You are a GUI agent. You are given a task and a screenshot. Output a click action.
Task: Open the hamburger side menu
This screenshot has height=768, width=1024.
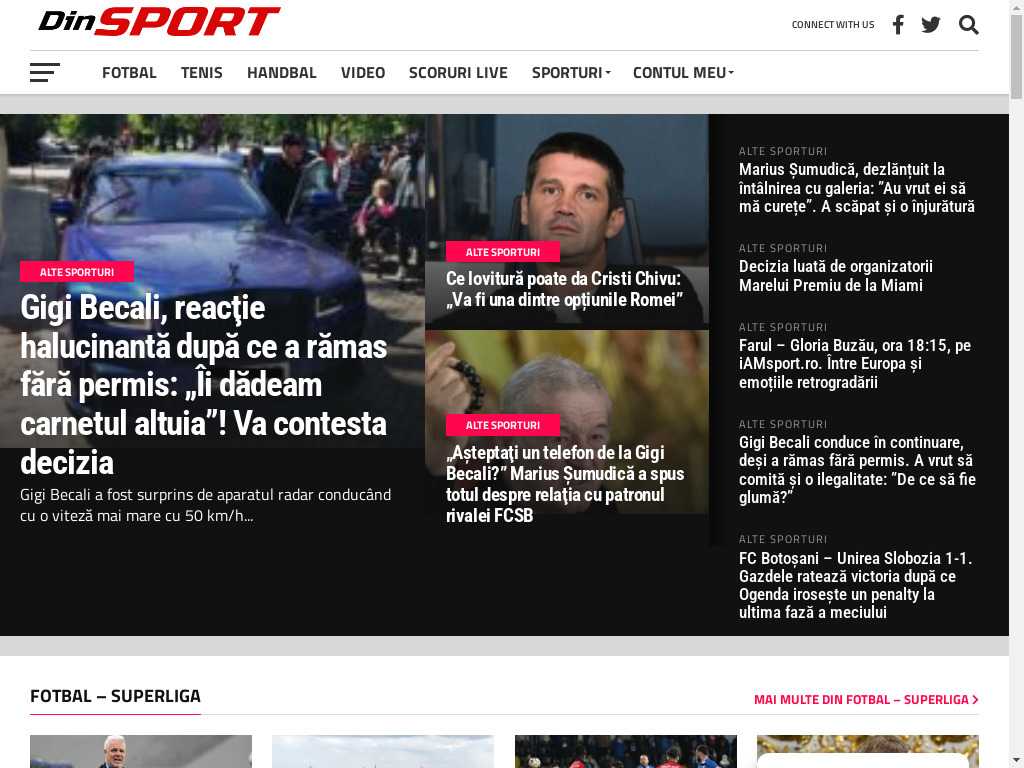click(44, 72)
